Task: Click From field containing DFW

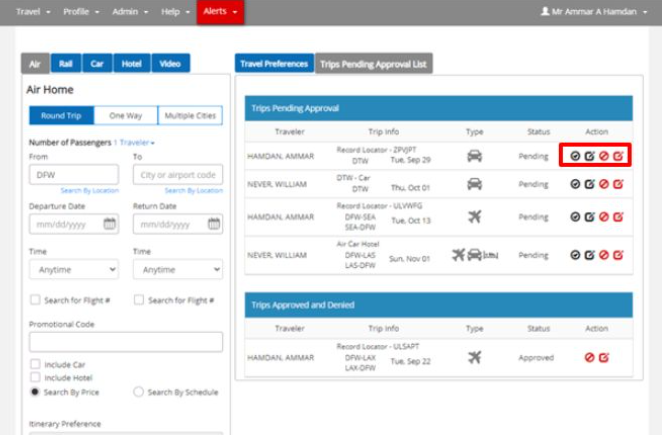Action: (x=74, y=175)
